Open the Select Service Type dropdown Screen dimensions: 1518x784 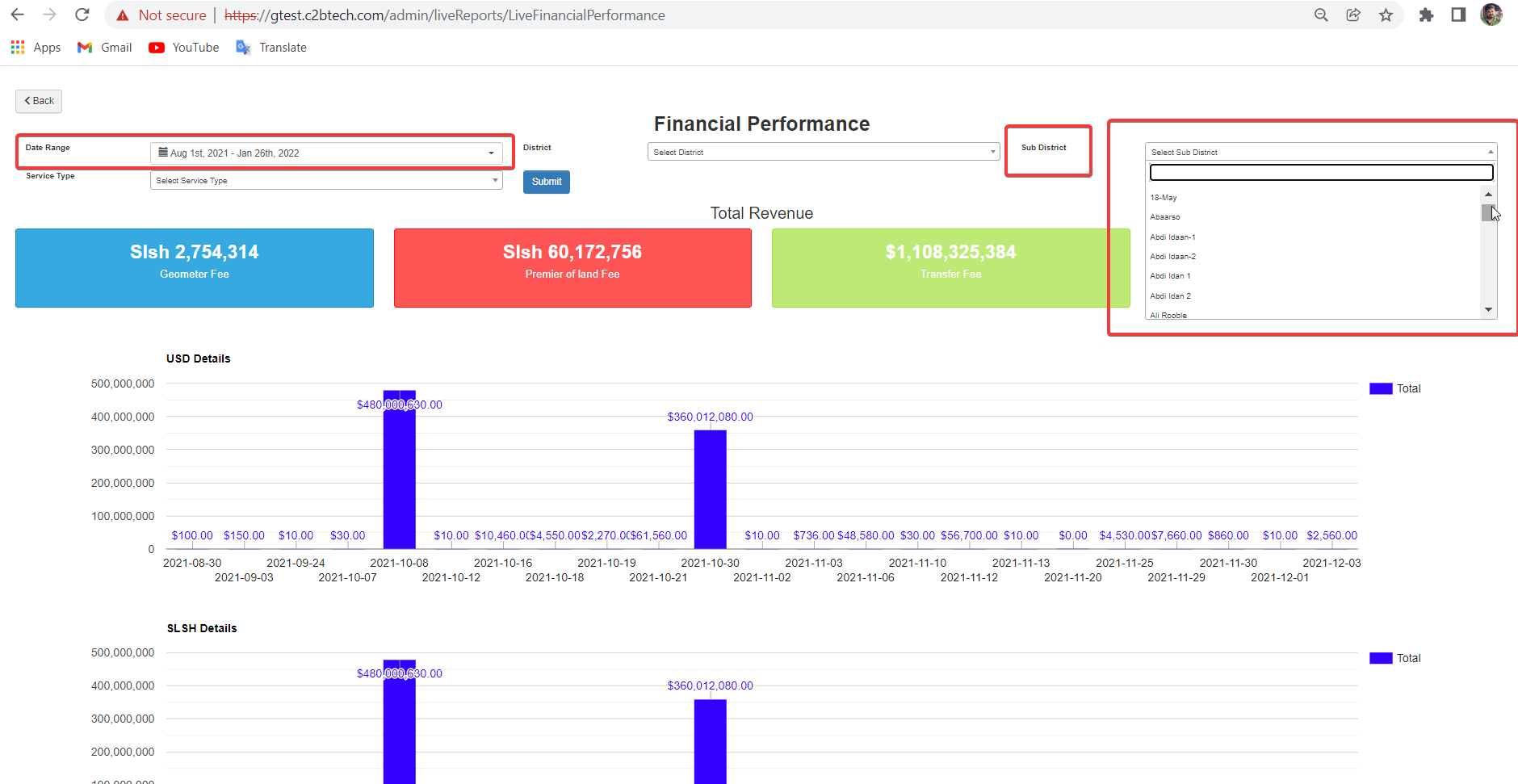(x=326, y=180)
